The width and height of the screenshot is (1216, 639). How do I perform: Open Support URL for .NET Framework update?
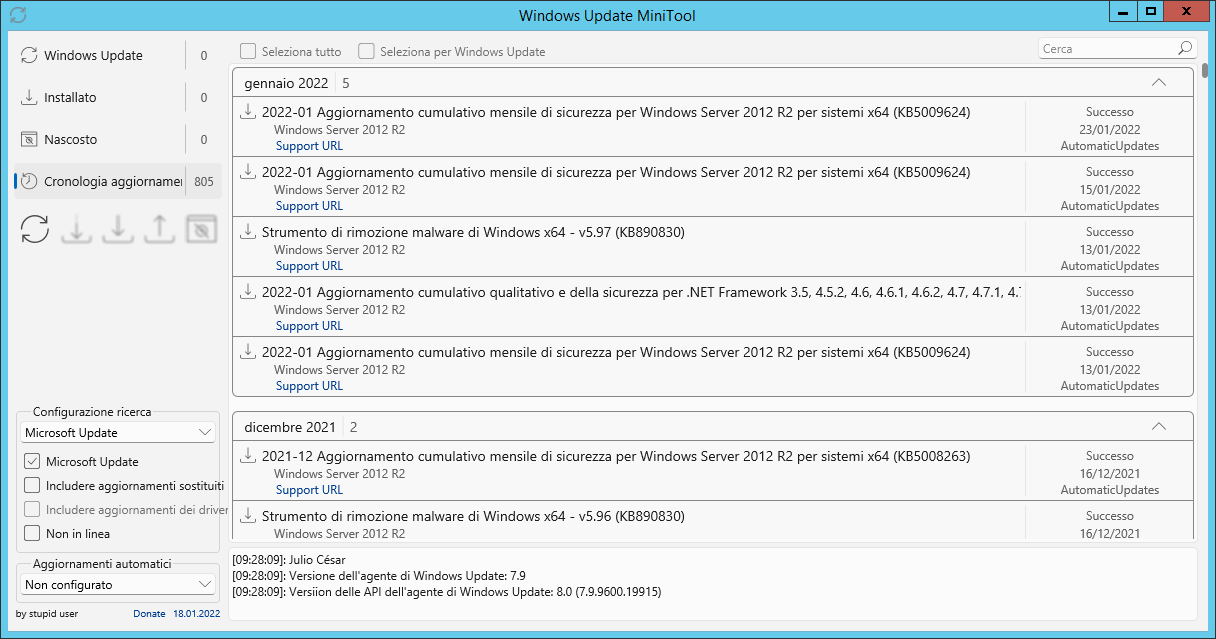pos(309,326)
